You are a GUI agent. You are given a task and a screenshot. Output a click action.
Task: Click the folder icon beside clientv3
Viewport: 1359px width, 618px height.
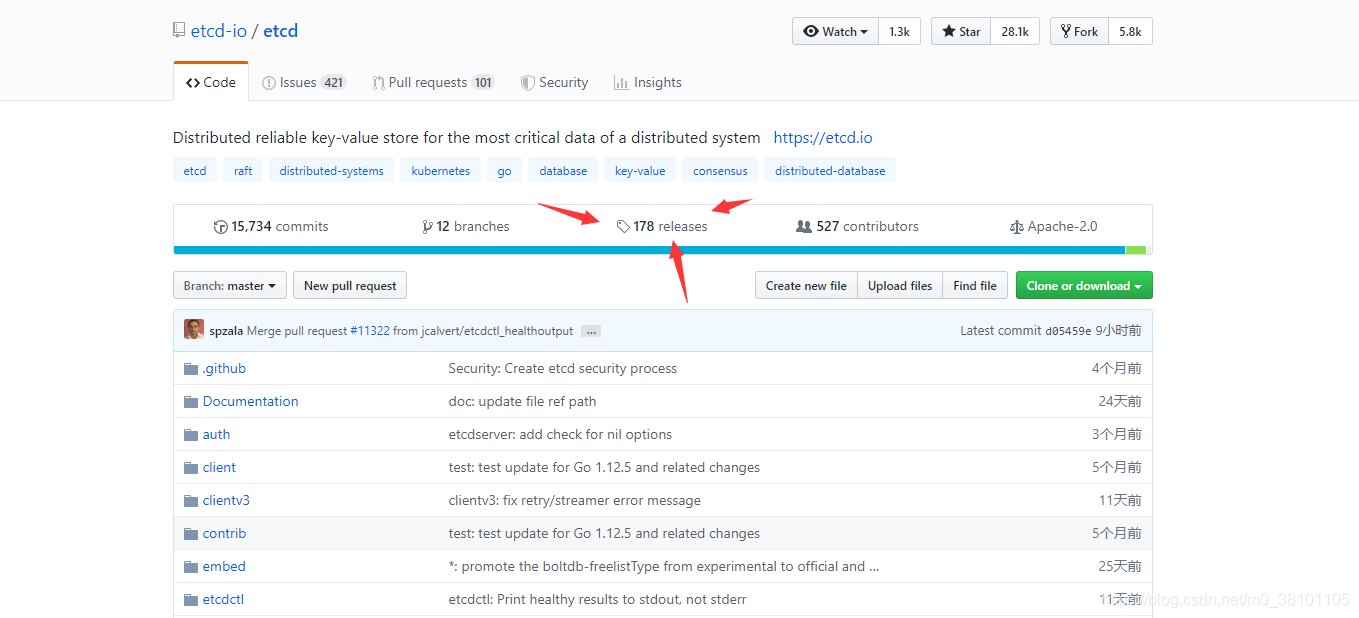[191, 501]
